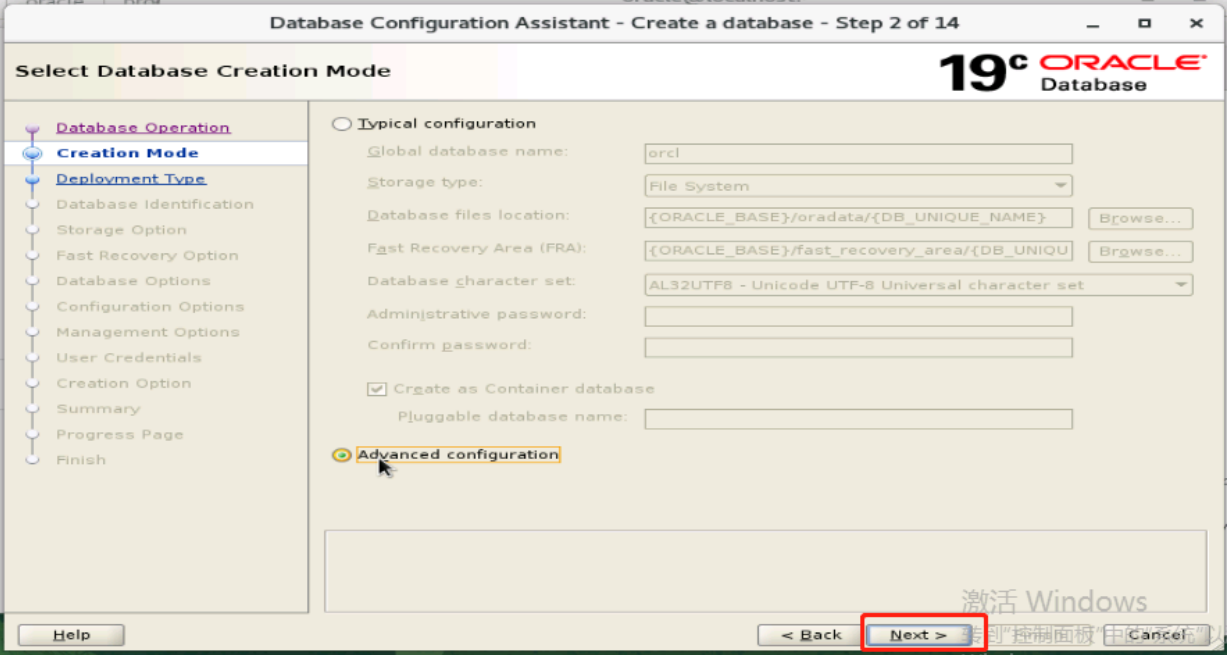Toggle Create as Container database checkbox
1228x655 pixels.
[377, 389]
